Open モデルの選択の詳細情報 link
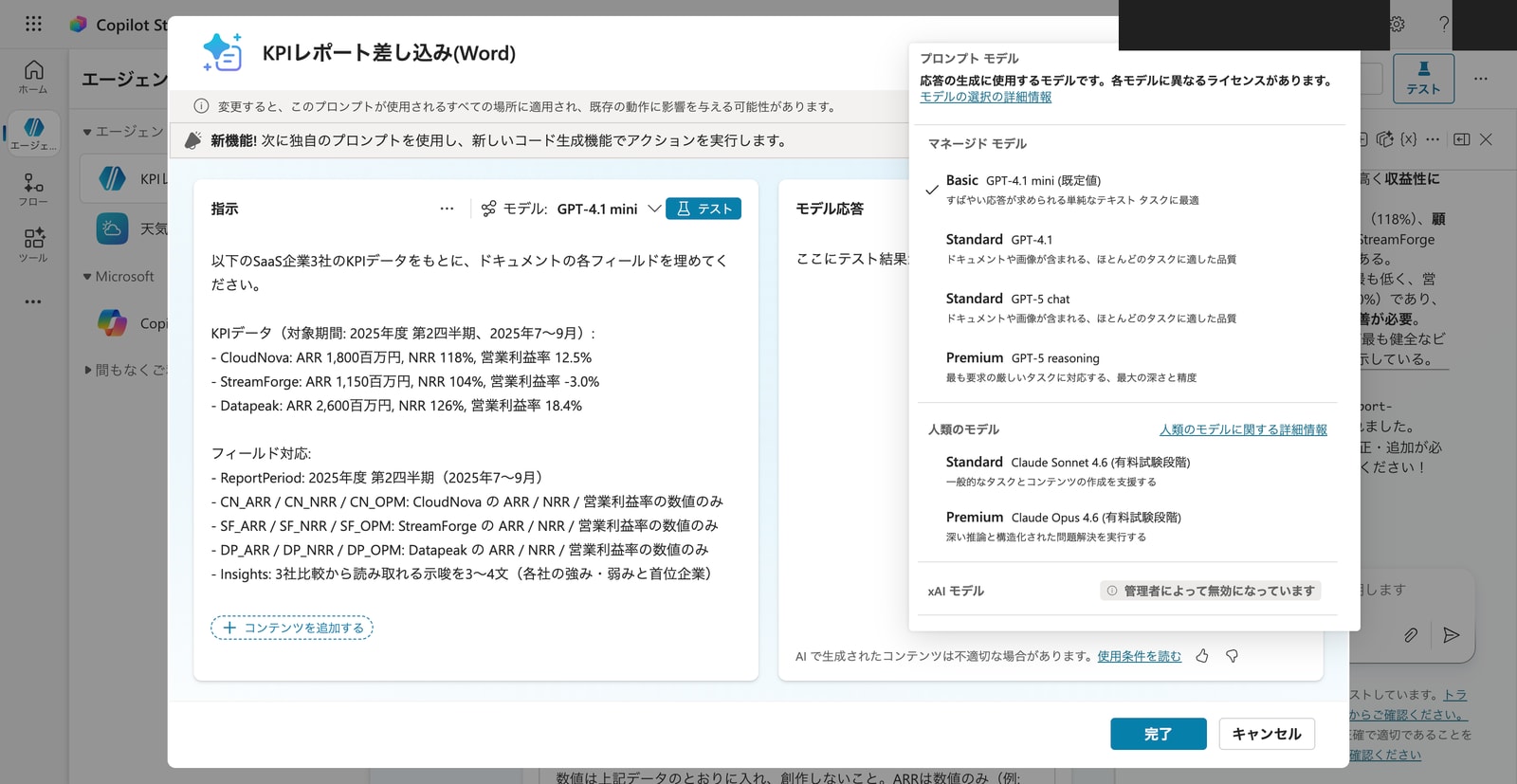 tap(985, 97)
